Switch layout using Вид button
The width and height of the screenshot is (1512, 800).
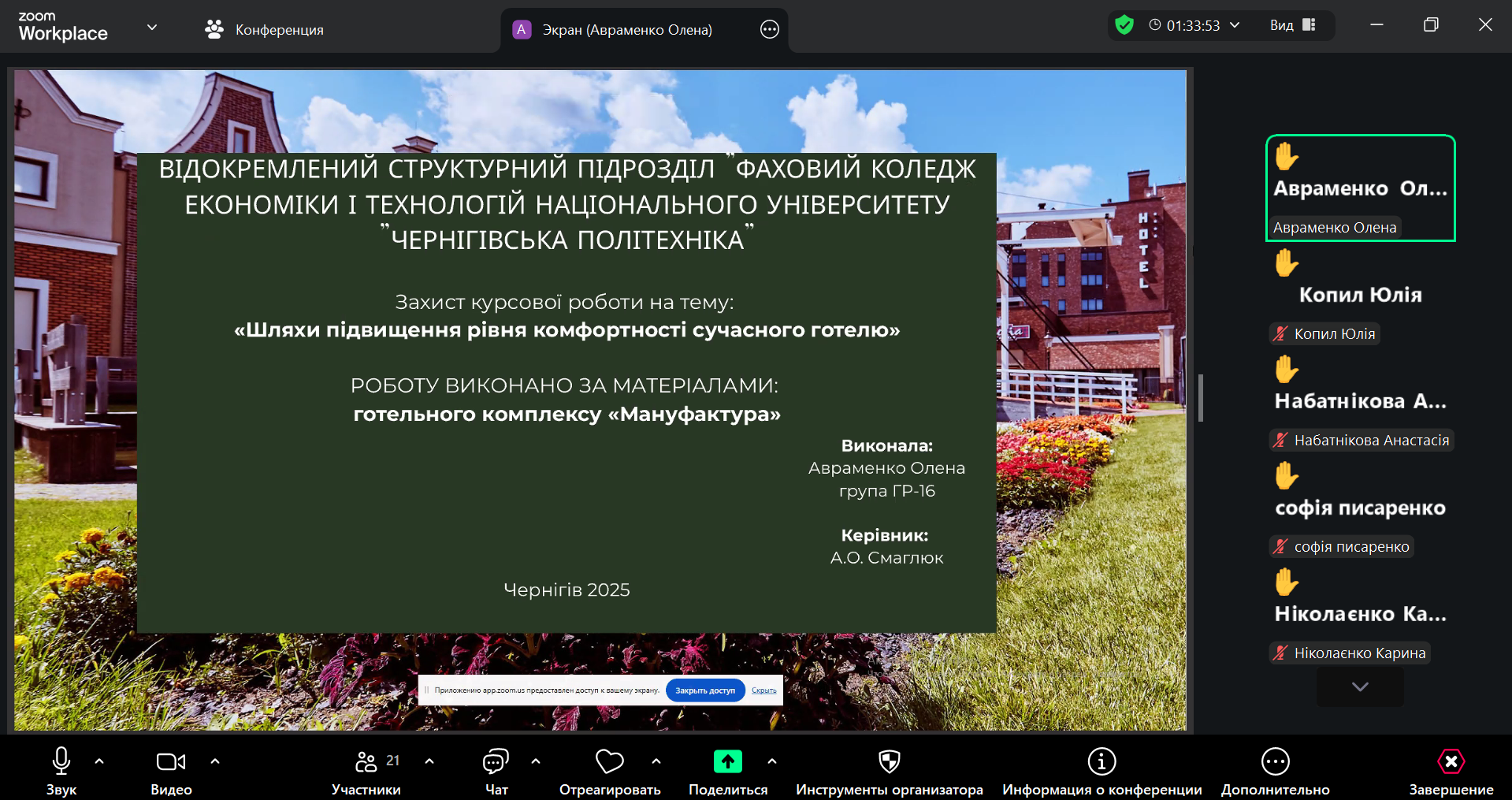[x=1292, y=25]
